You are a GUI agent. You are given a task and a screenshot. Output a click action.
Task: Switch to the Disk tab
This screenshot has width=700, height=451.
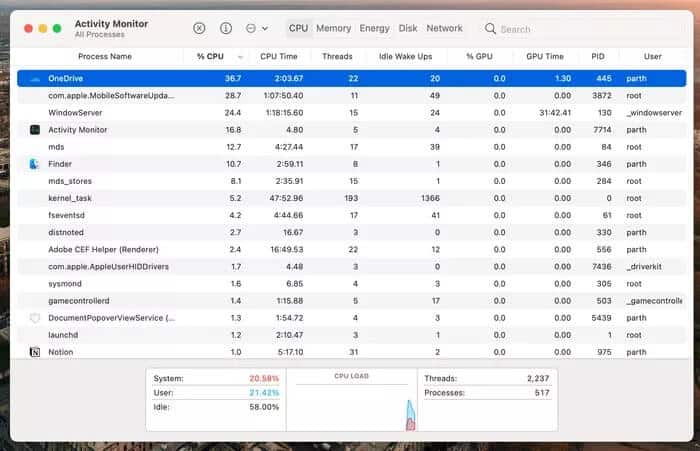click(408, 28)
